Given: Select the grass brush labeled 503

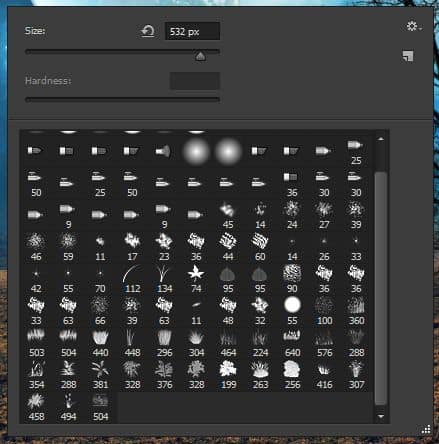Looking at the screenshot, I should tap(36, 343).
